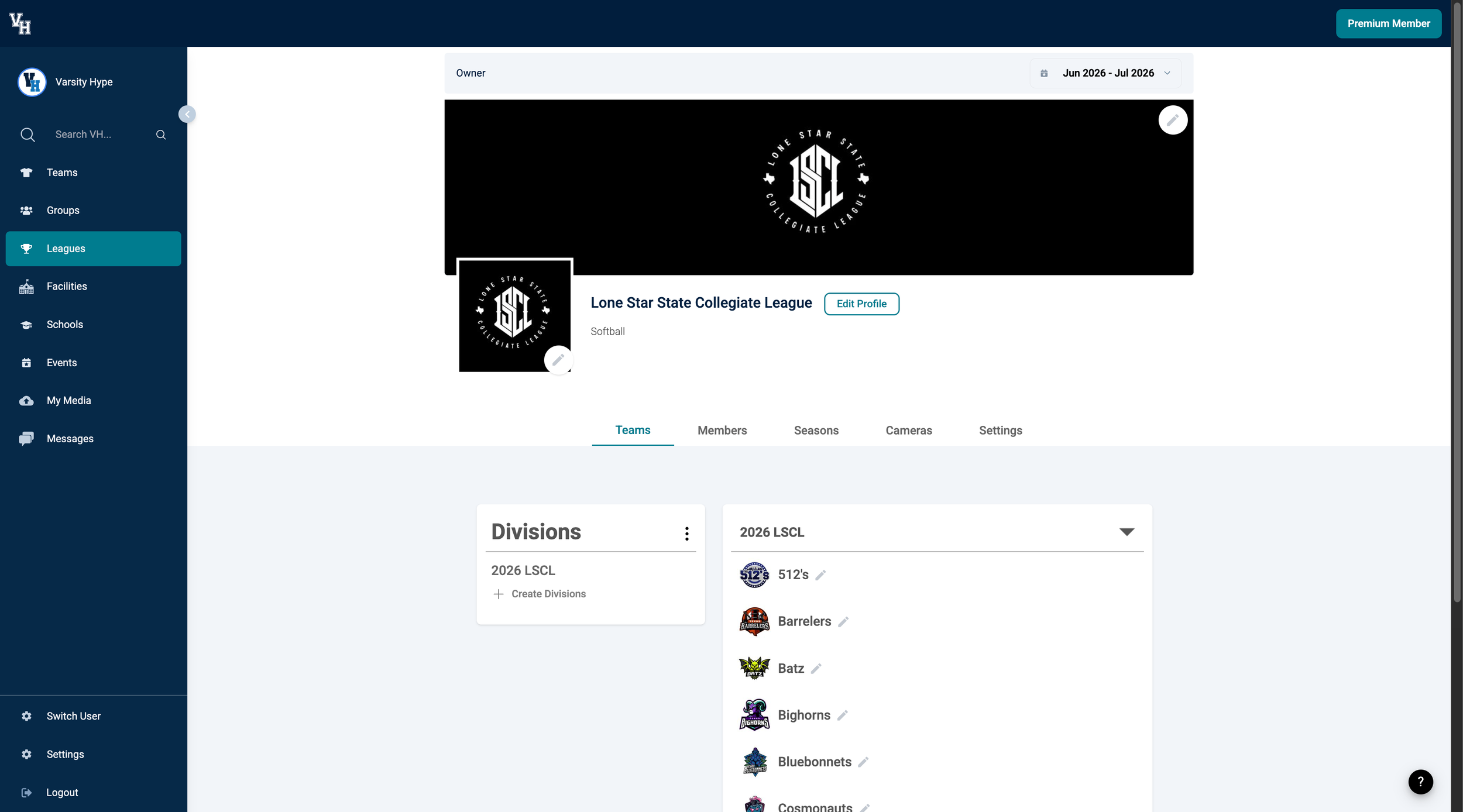
Task: Click the Create Divisions link
Action: [548, 594]
